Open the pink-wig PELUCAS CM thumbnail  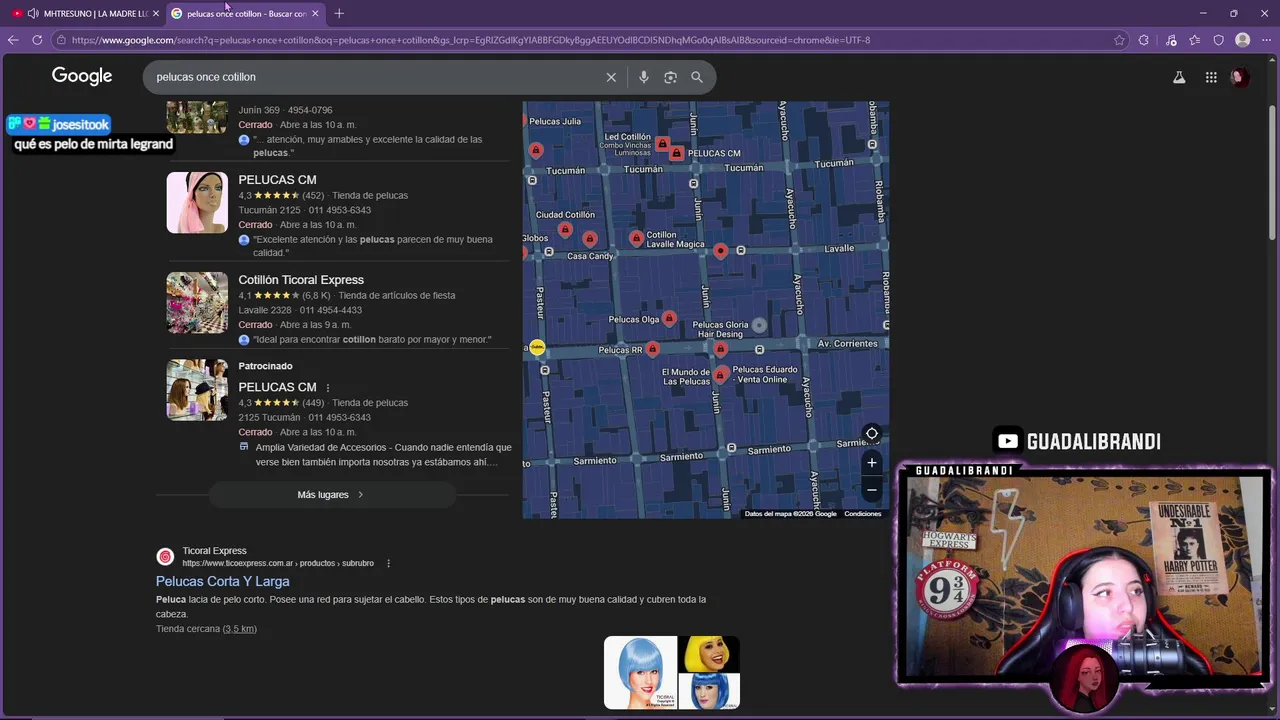197,203
